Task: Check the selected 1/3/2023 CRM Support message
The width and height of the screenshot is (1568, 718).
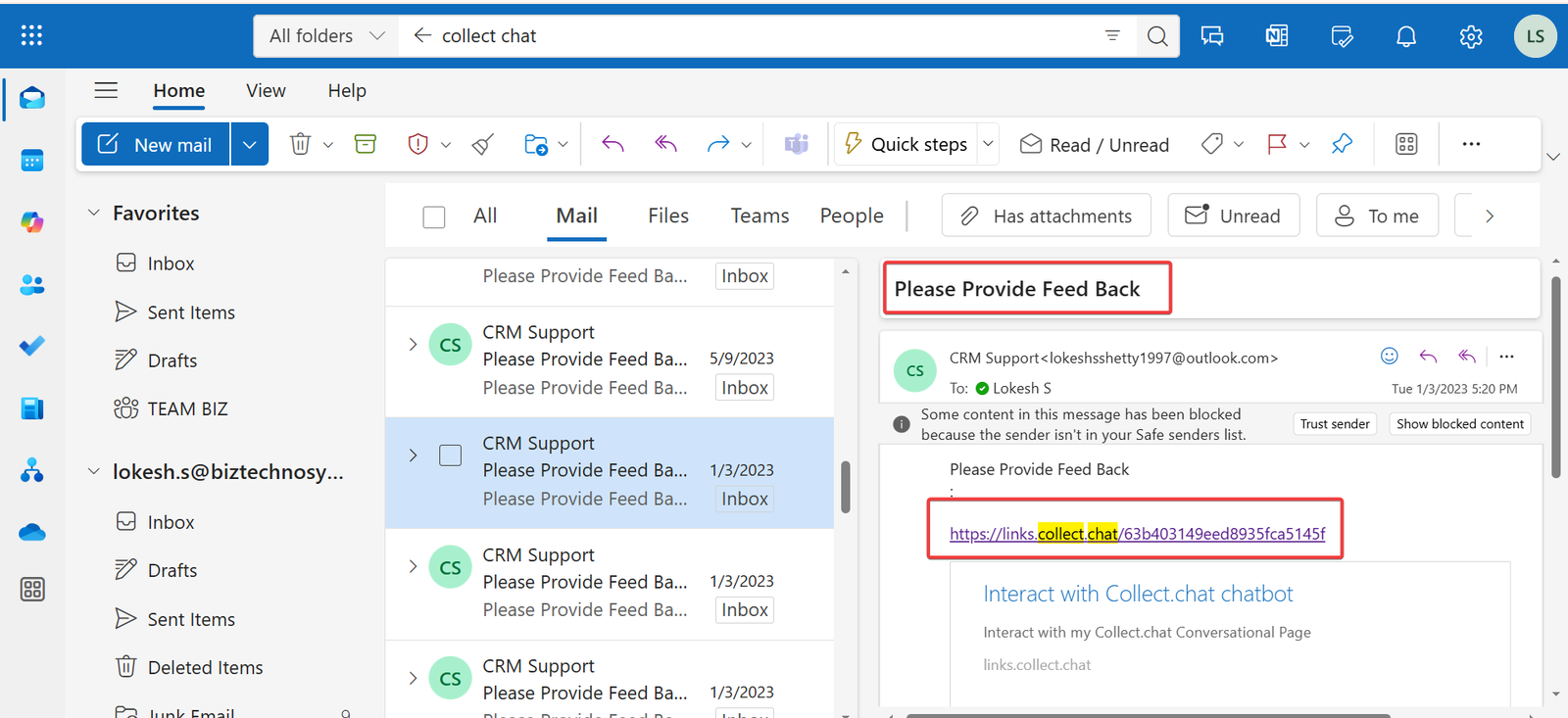Action: [x=450, y=455]
